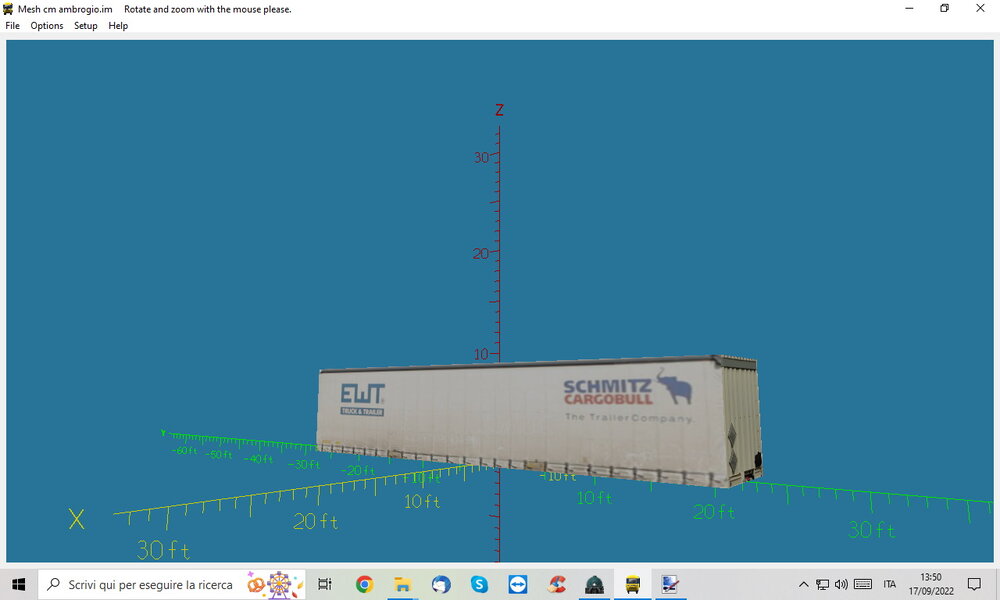Click the '20' mark on the Z axis
The height and width of the screenshot is (600, 1000).
481,254
